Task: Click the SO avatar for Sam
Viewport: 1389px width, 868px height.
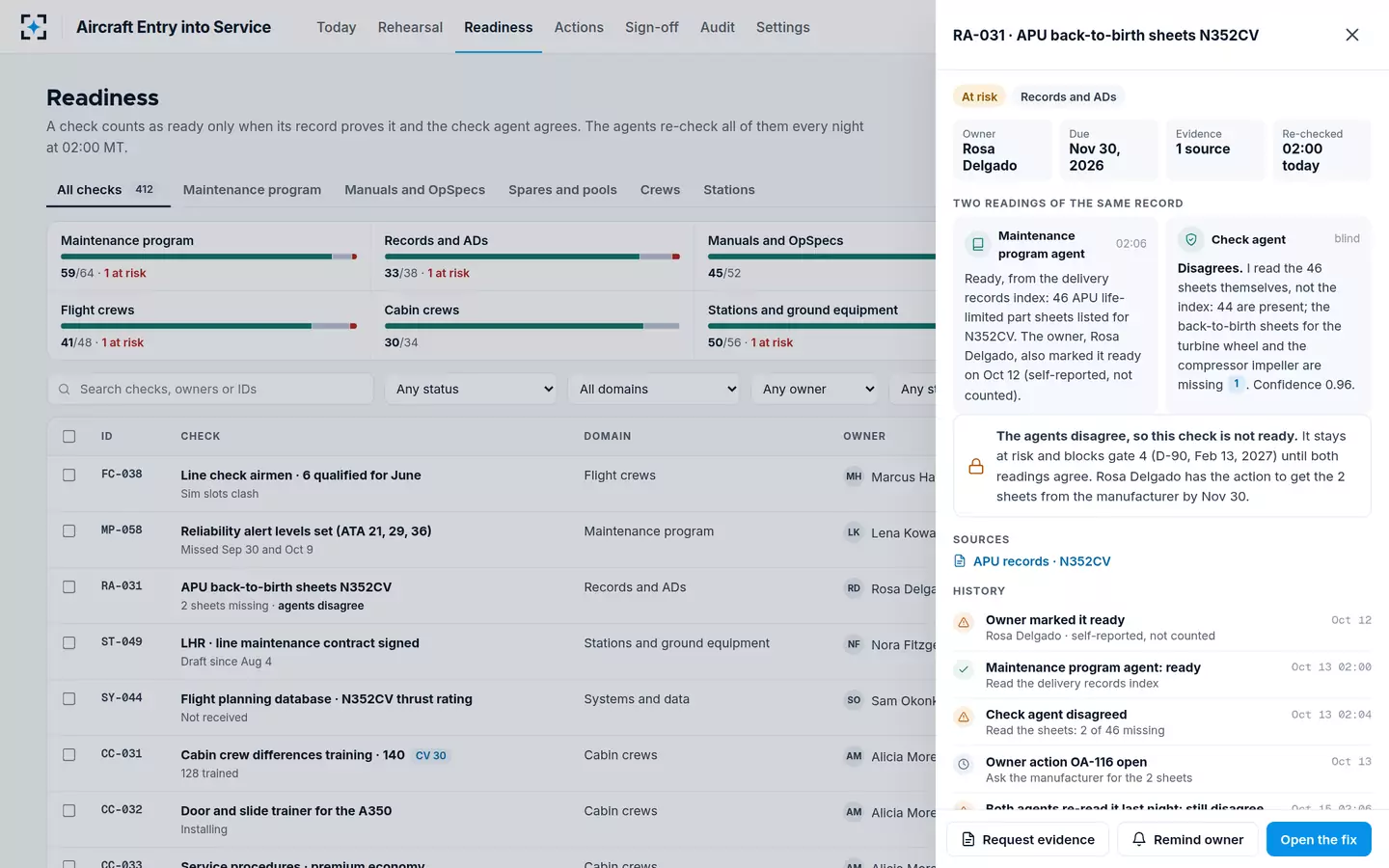Action: [x=854, y=700]
